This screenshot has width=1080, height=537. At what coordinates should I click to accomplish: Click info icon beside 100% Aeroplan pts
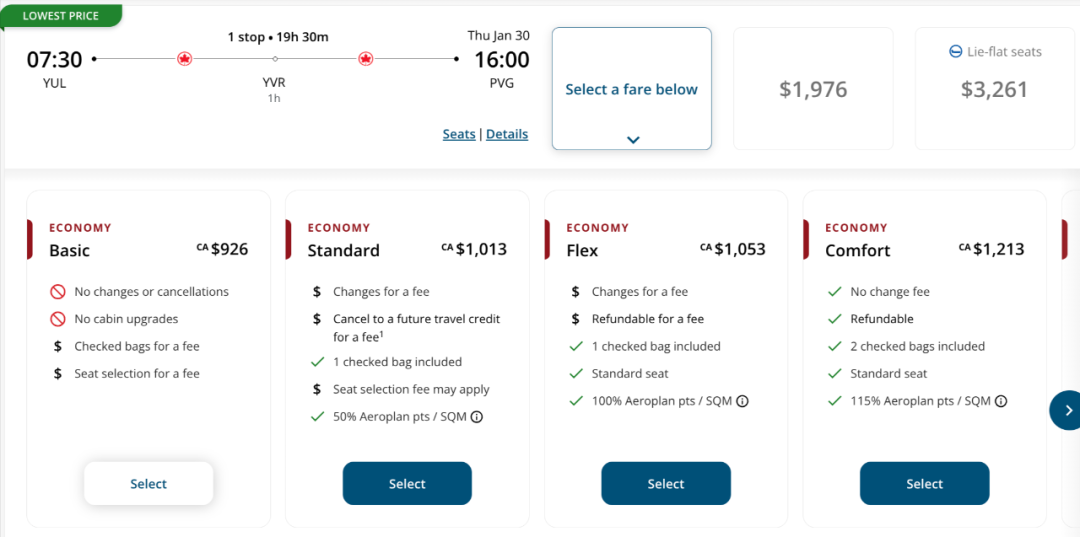point(742,401)
